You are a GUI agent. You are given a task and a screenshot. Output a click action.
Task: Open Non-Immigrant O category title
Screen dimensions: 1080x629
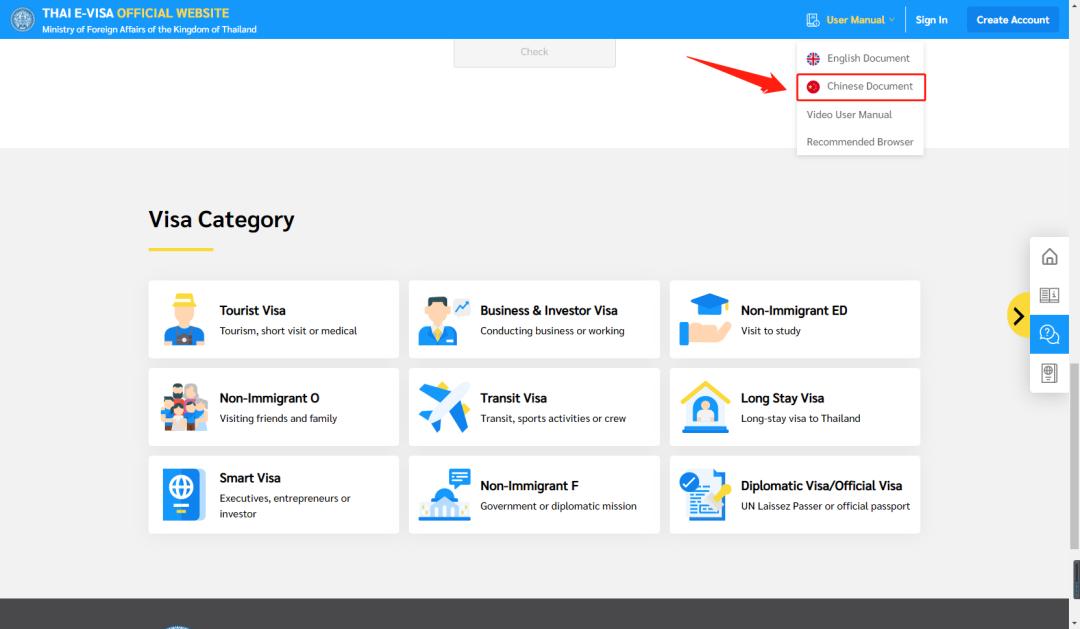[x=269, y=398]
